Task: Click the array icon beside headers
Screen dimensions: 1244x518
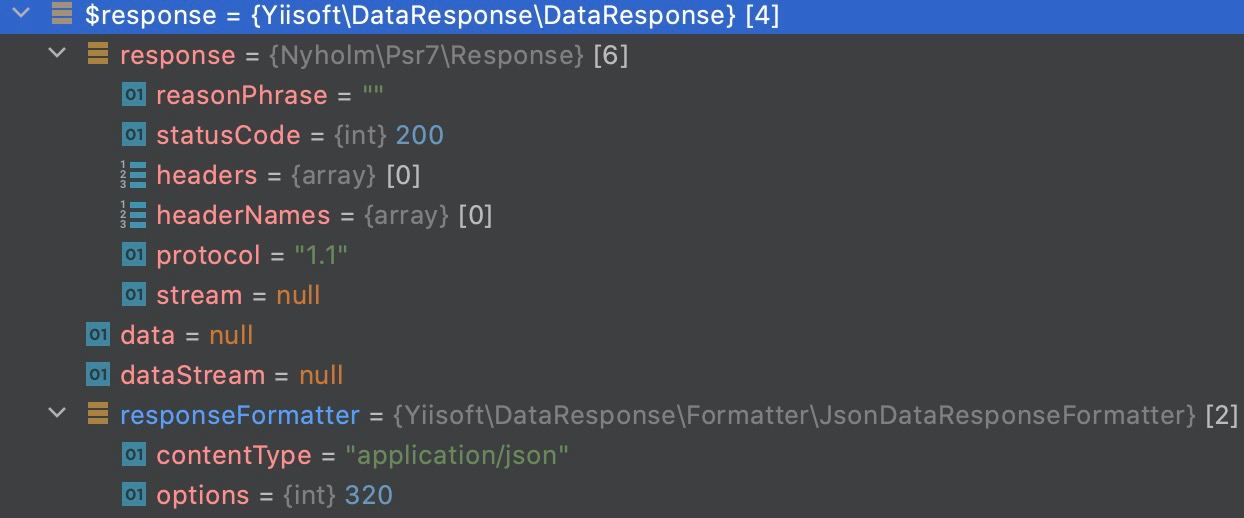Action: pos(133,175)
